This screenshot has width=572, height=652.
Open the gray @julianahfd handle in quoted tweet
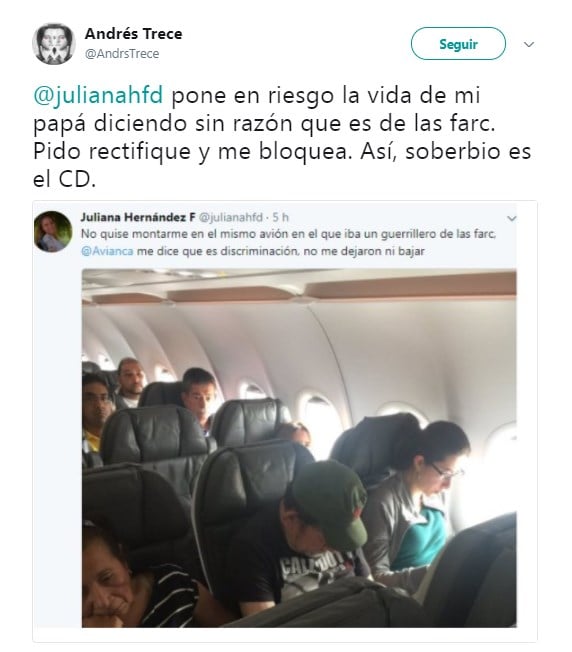click(x=231, y=217)
